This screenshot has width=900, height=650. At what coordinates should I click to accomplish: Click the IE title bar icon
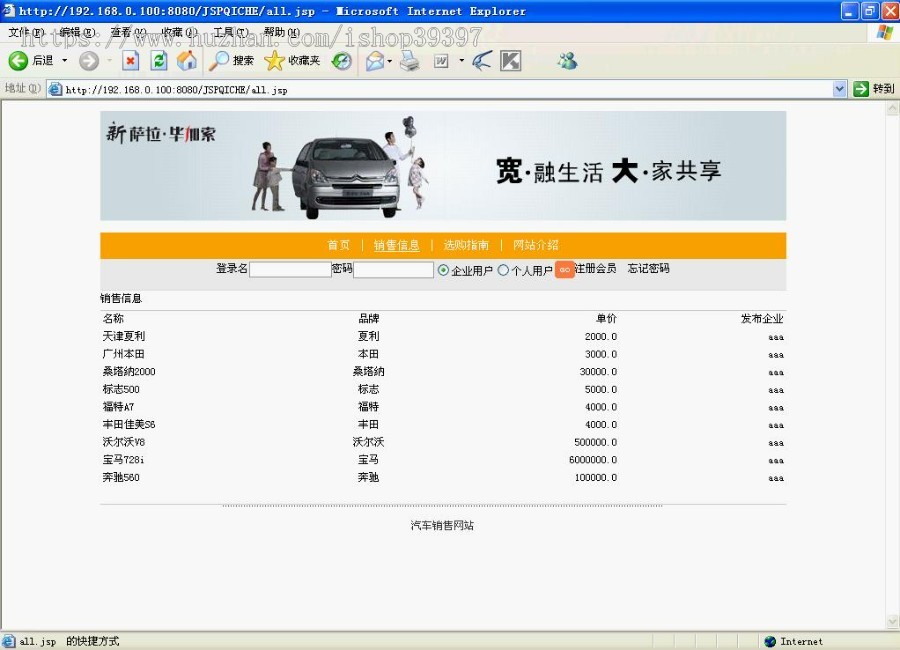tap(8, 10)
